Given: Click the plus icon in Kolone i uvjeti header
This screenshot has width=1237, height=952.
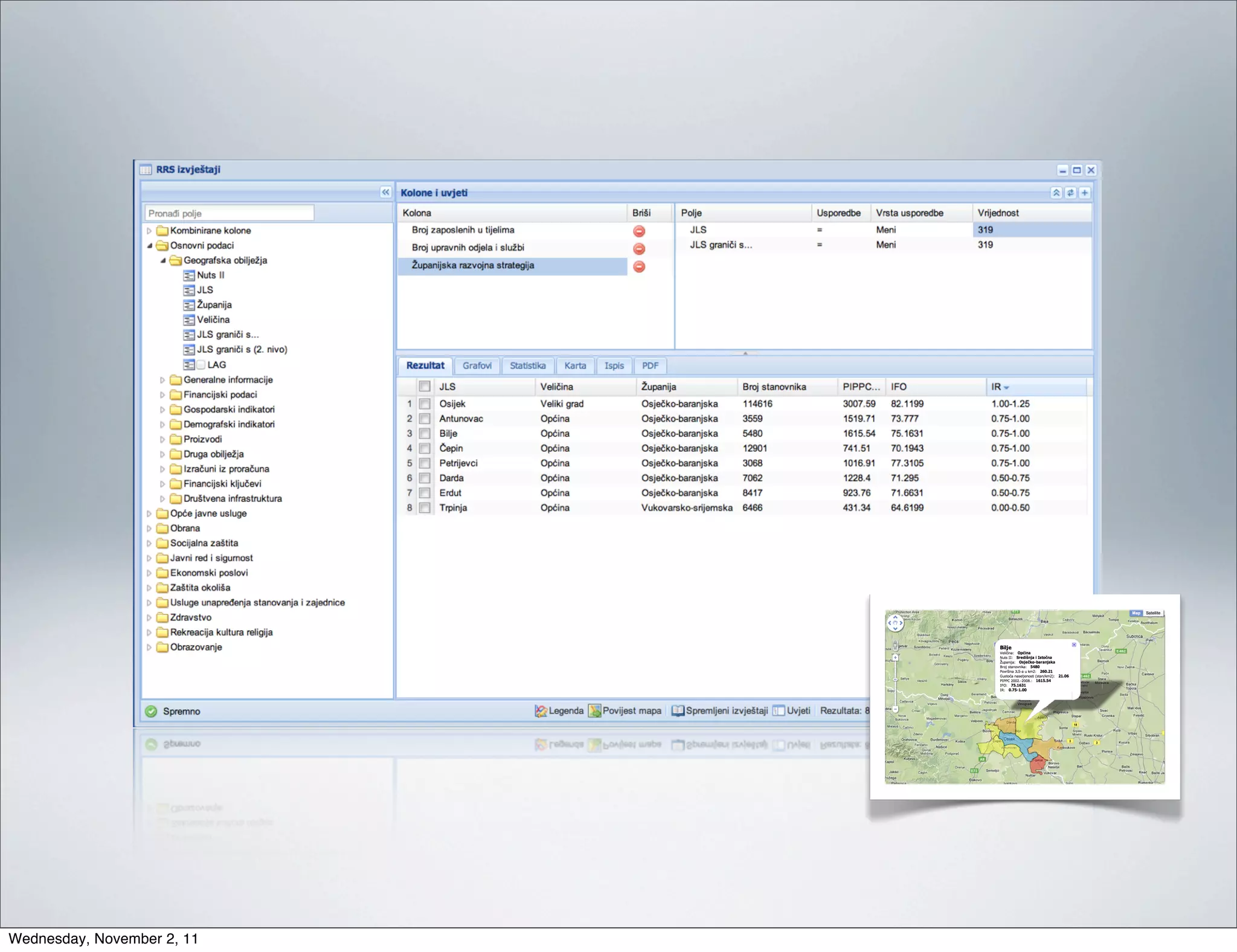Looking at the screenshot, I should [x=1085, y=193].
